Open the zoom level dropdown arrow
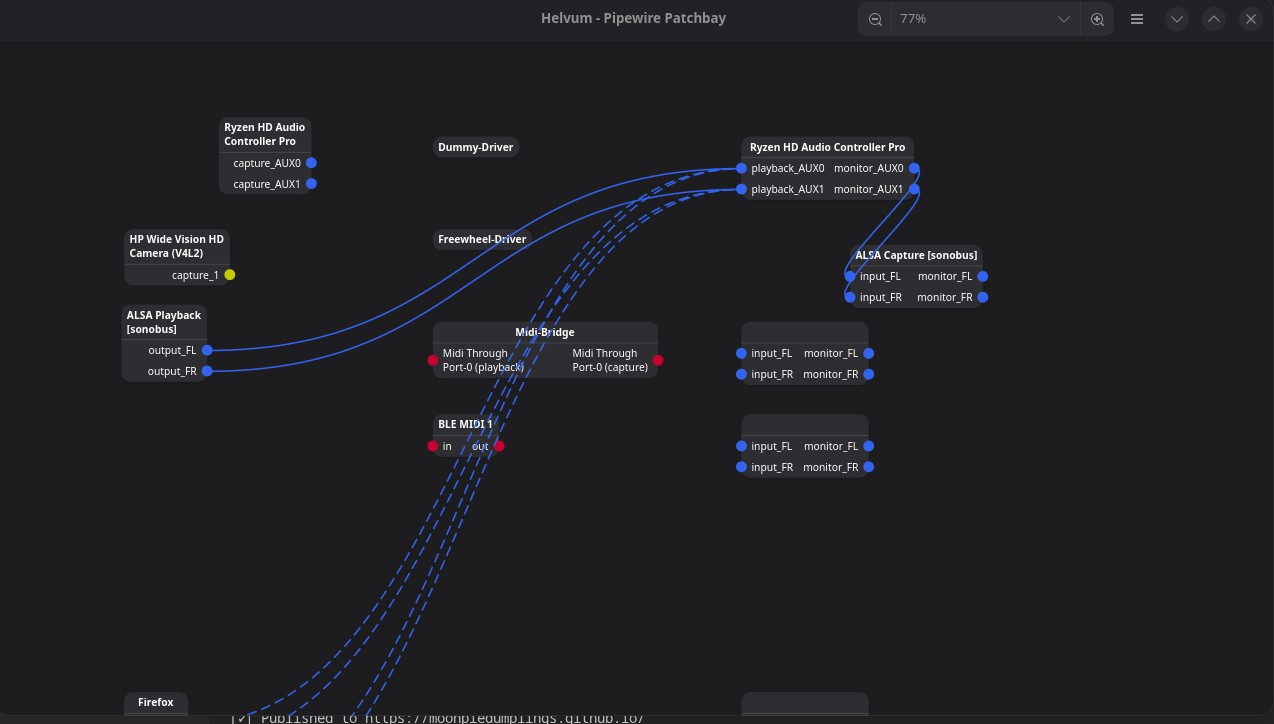Viewport: 1274px width, 724px height. pyautogui.click(x=1064, y=19)
